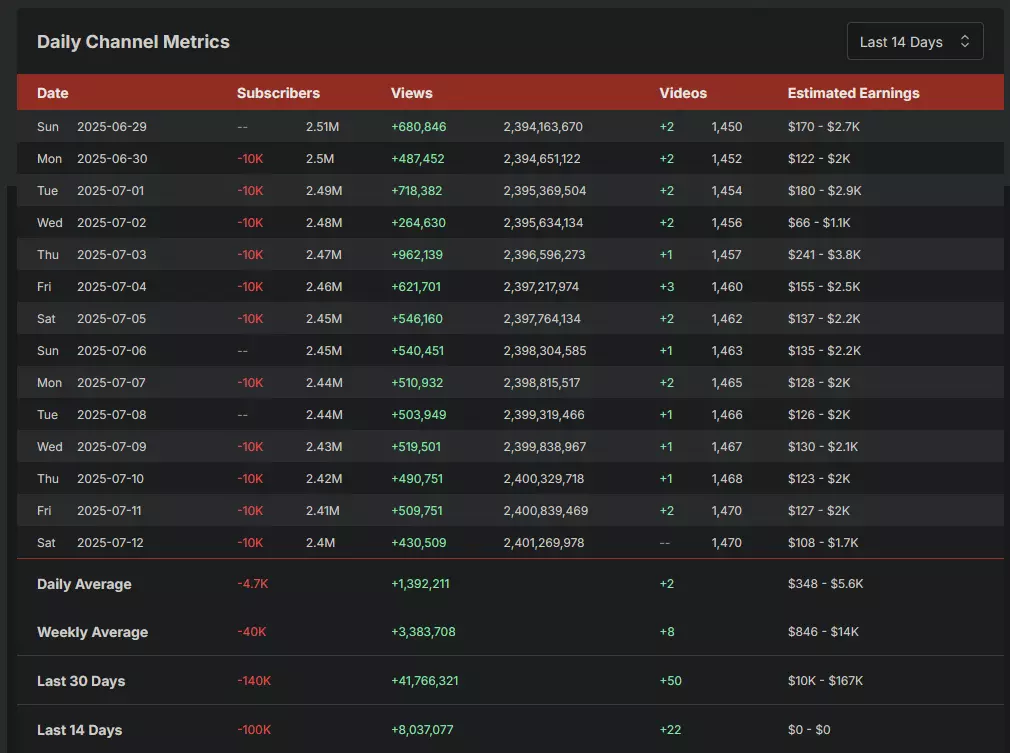Click the Estimated Earnings column header
Viewport: 1010px width, 753px height.
853,93
